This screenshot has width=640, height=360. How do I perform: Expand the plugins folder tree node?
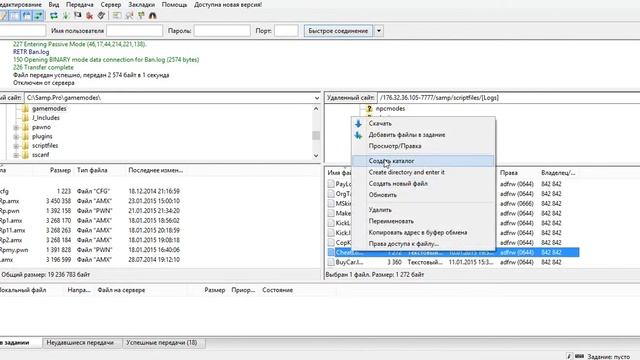(x=16, y=137)
